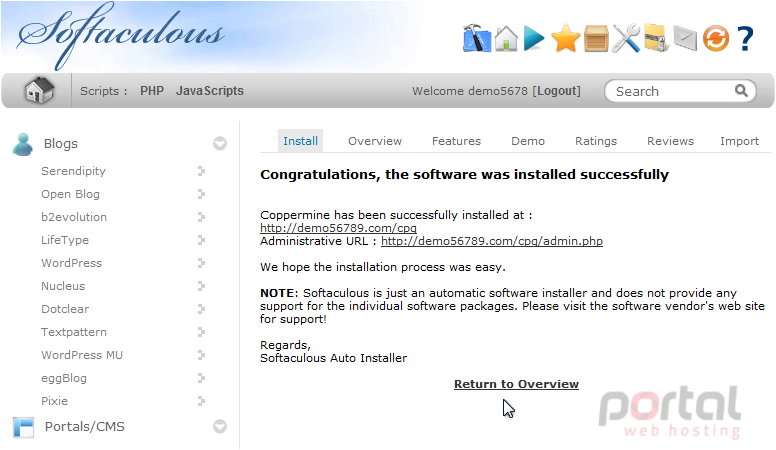Click the arrow icon next to WordPress
Screen dimensions: 776x450
(x=201, y=263)
